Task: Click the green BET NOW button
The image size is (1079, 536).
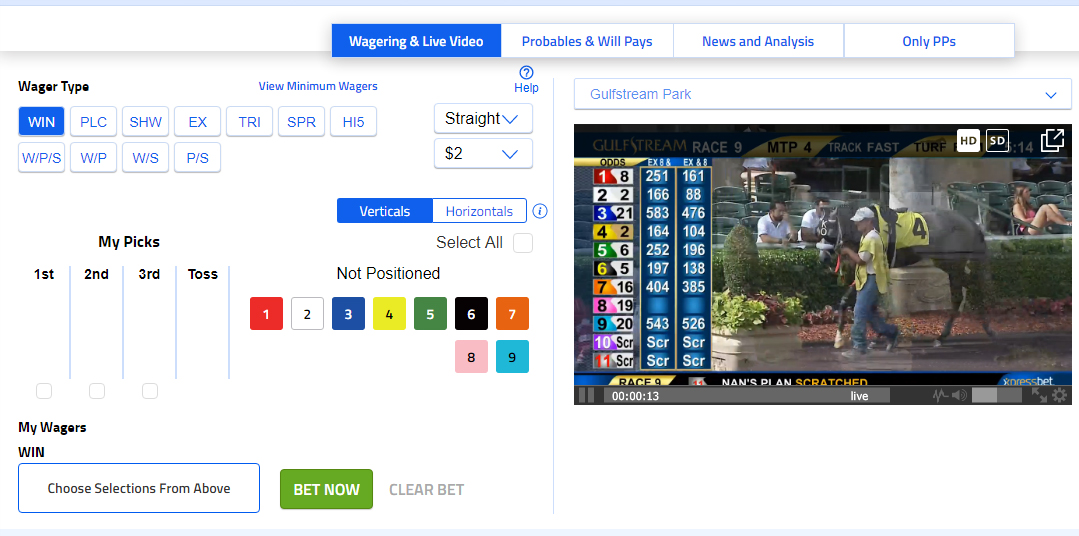Action: point(326,489)
